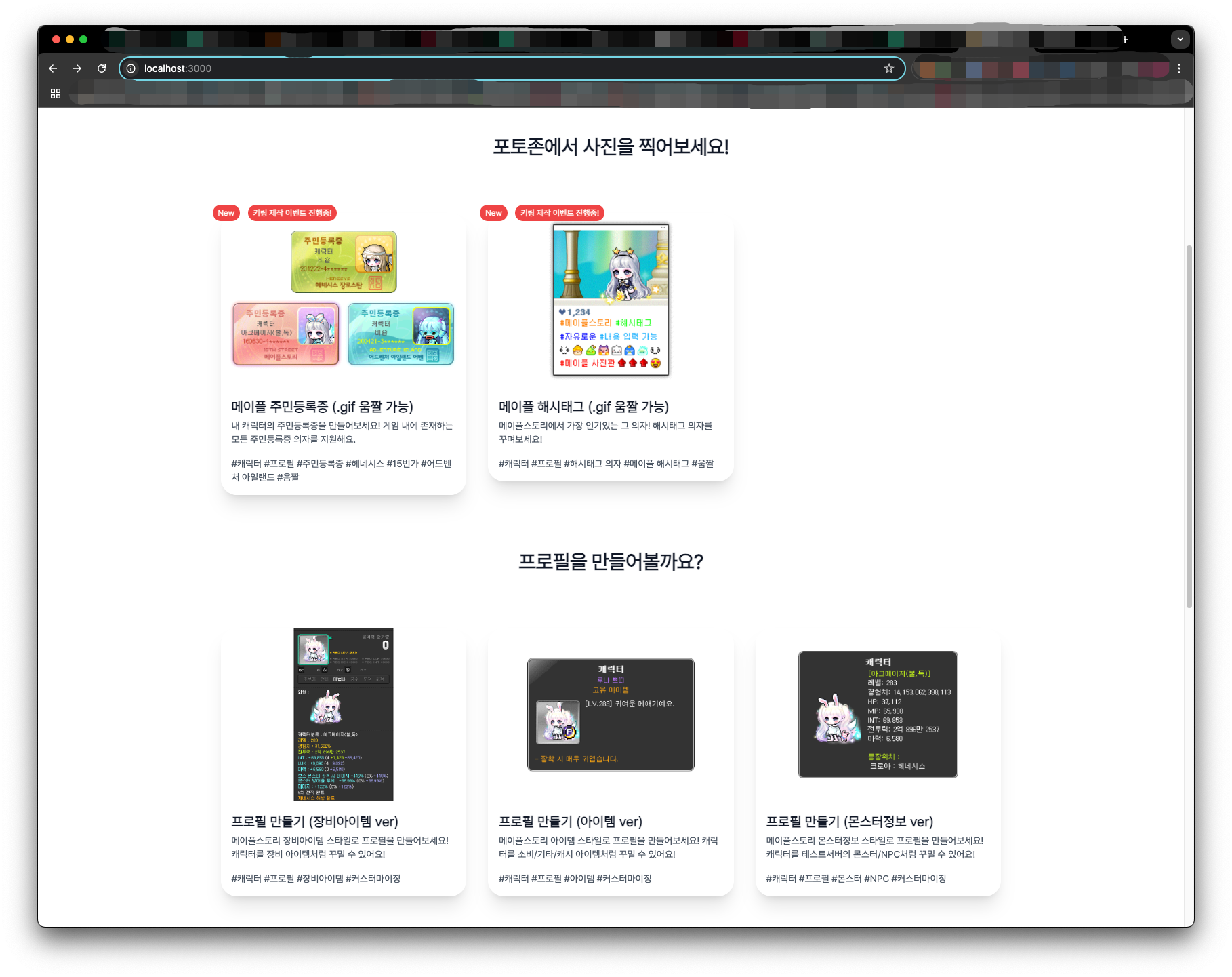Go forward with the browser forward arrow
Image resolution: width=1232 pixels, height=977 pixels.
77,68
